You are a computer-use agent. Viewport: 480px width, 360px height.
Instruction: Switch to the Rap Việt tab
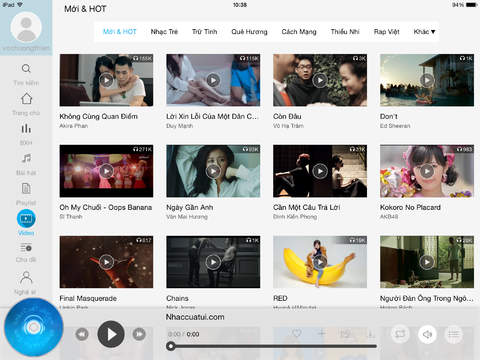[x=386, y=32]
